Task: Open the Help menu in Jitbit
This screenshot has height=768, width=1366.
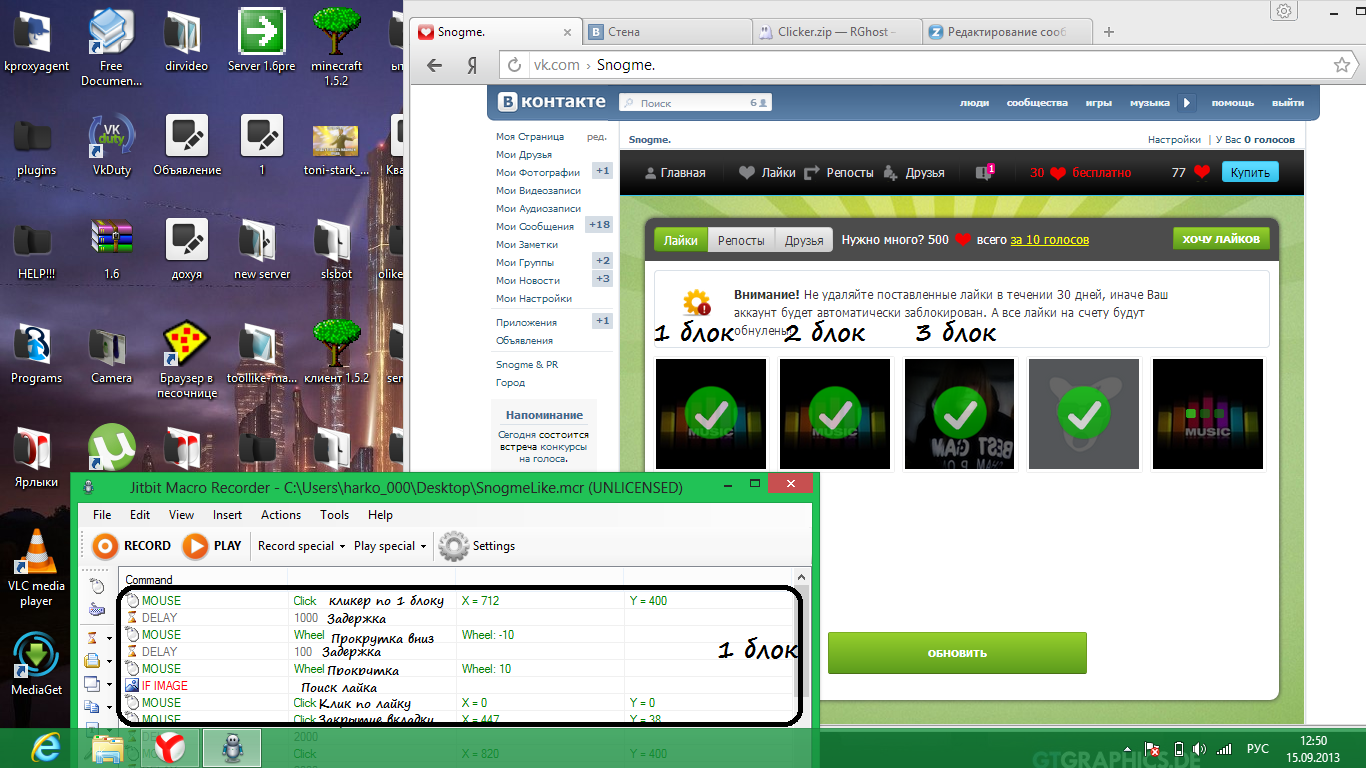Action: pos(380,515)
